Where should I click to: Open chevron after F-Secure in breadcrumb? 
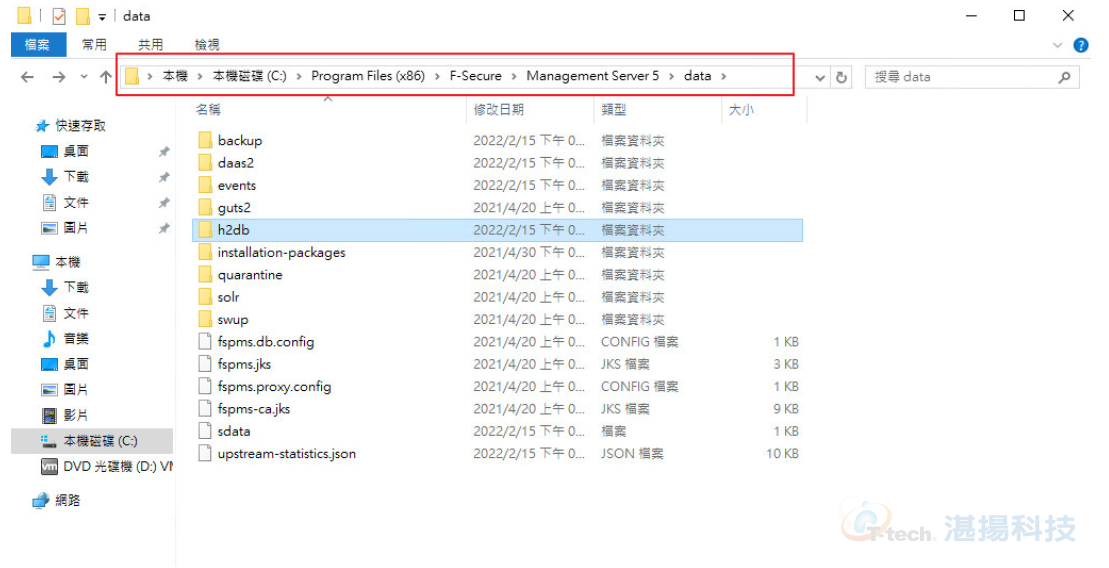(x=513, y=76)
